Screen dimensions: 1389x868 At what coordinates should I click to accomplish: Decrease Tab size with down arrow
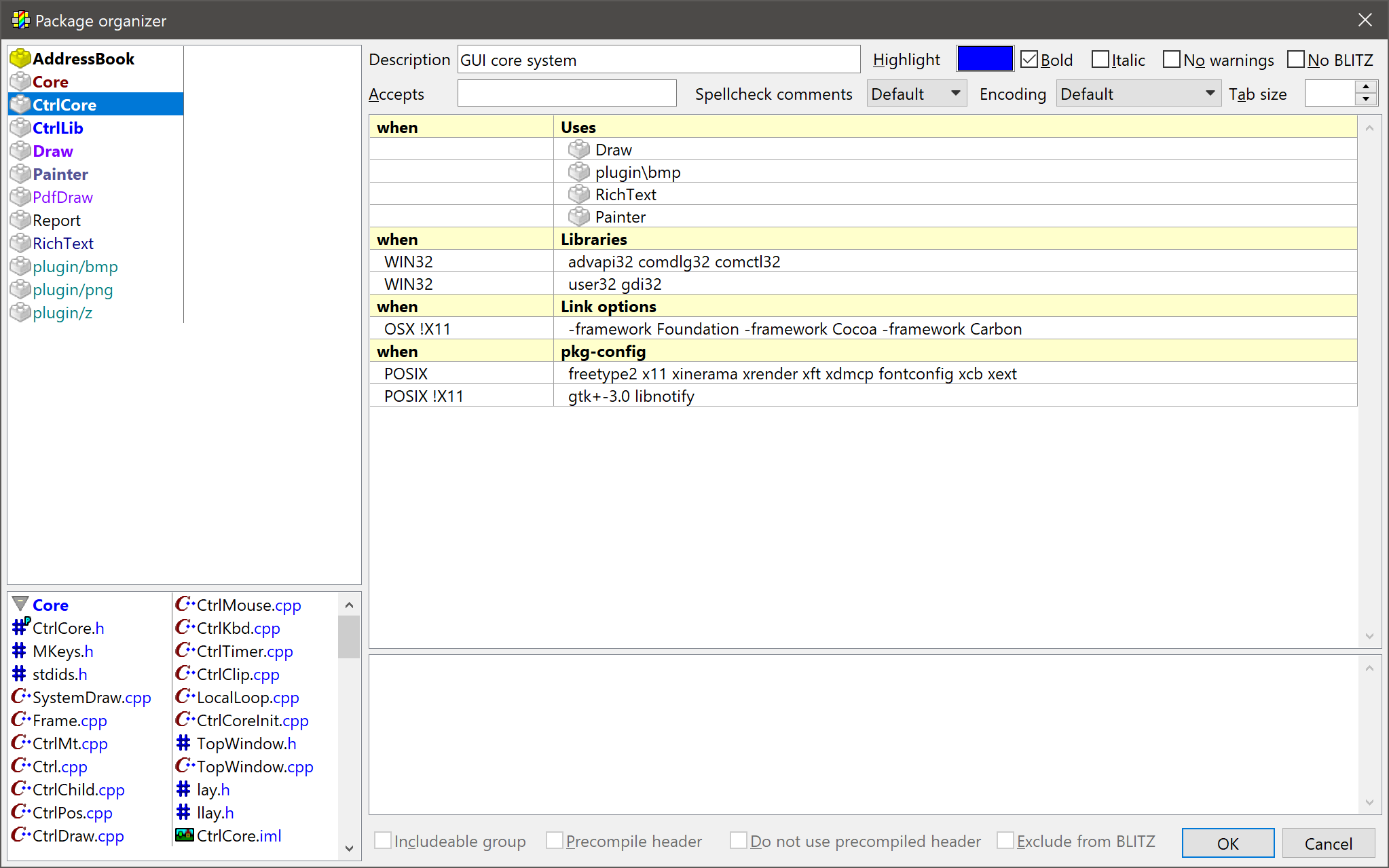1366,100
